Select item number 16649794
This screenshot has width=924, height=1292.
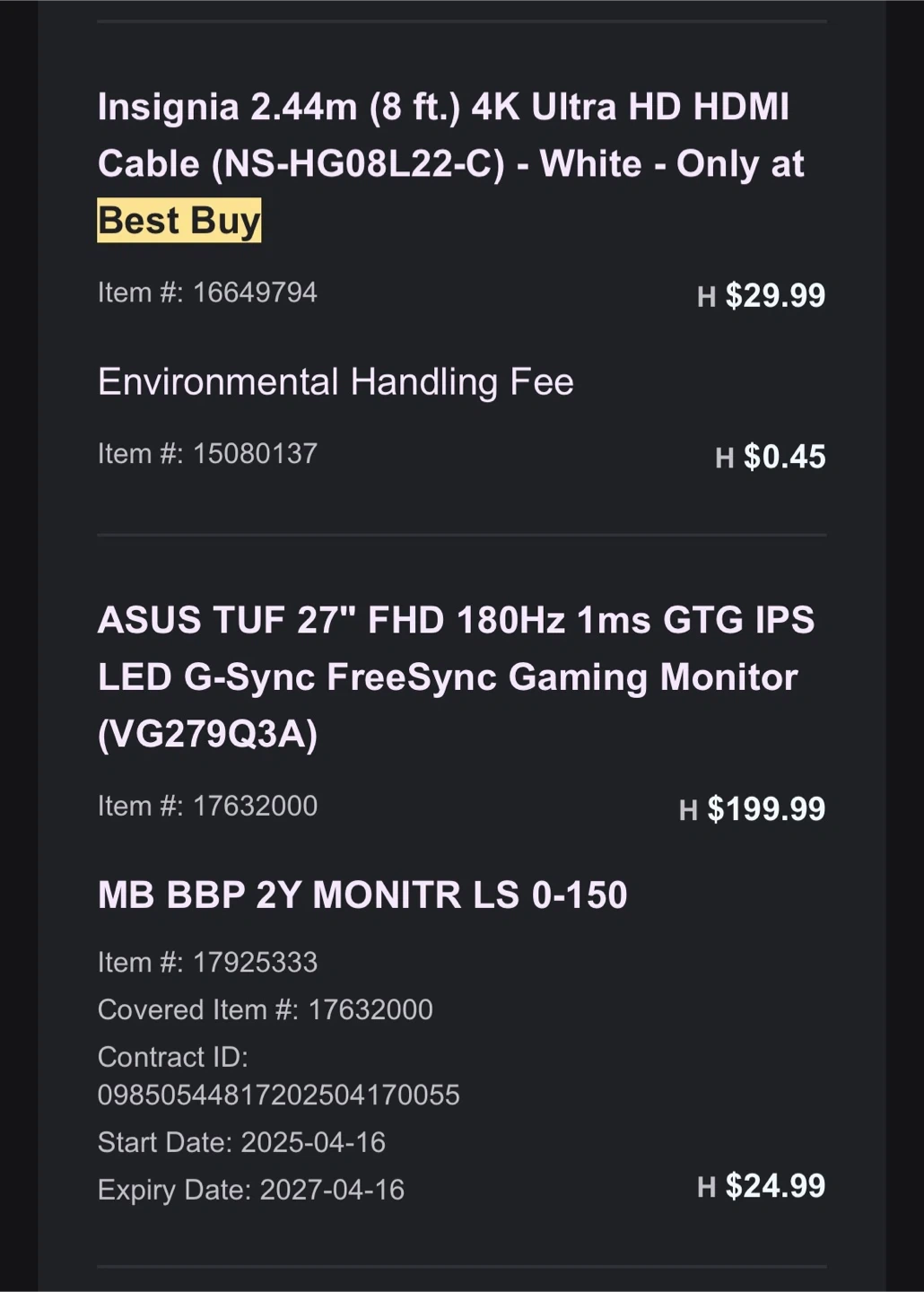click(x=207, y=292)
